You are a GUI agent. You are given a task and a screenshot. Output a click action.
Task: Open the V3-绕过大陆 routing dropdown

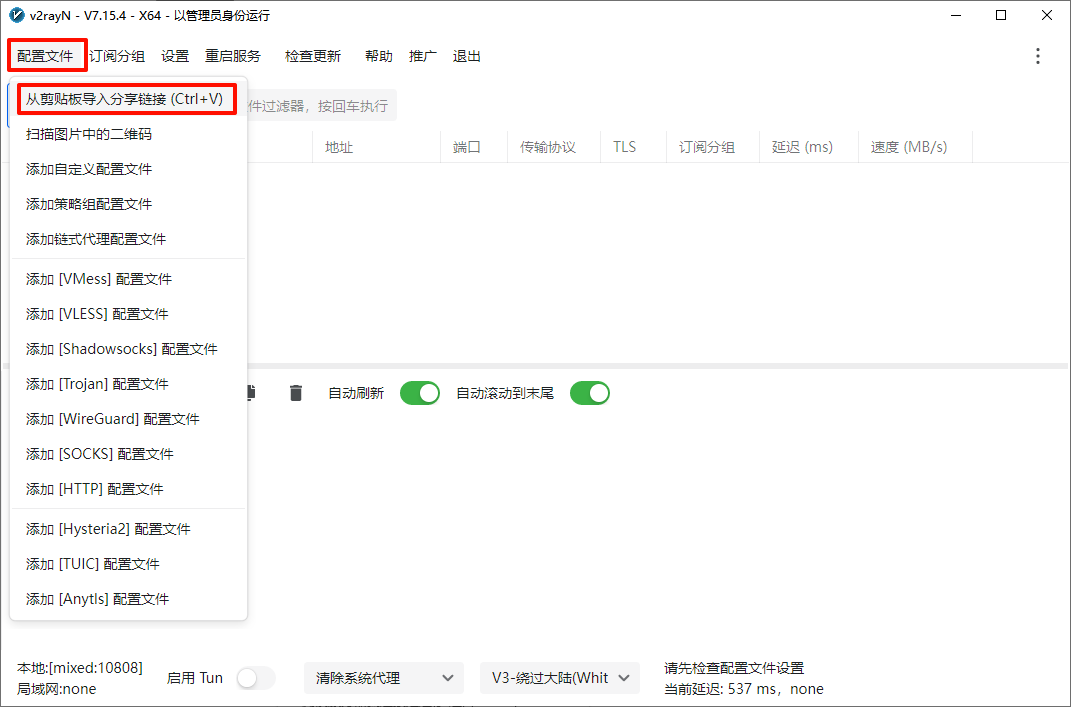tap(560, 678)
